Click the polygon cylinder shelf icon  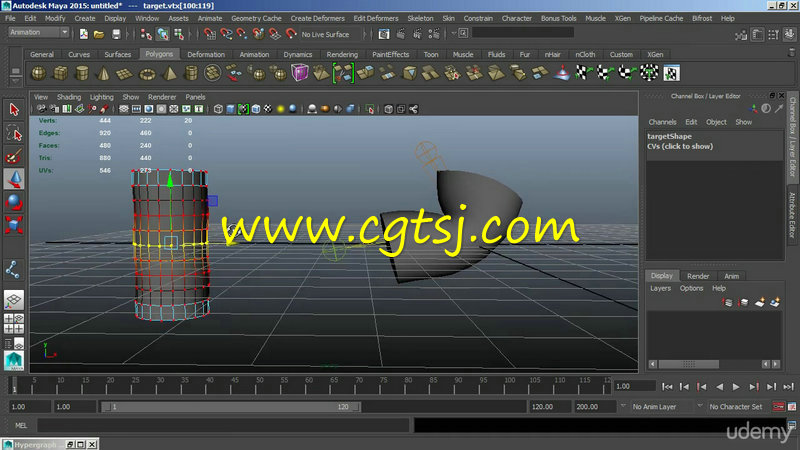[82, 73]
